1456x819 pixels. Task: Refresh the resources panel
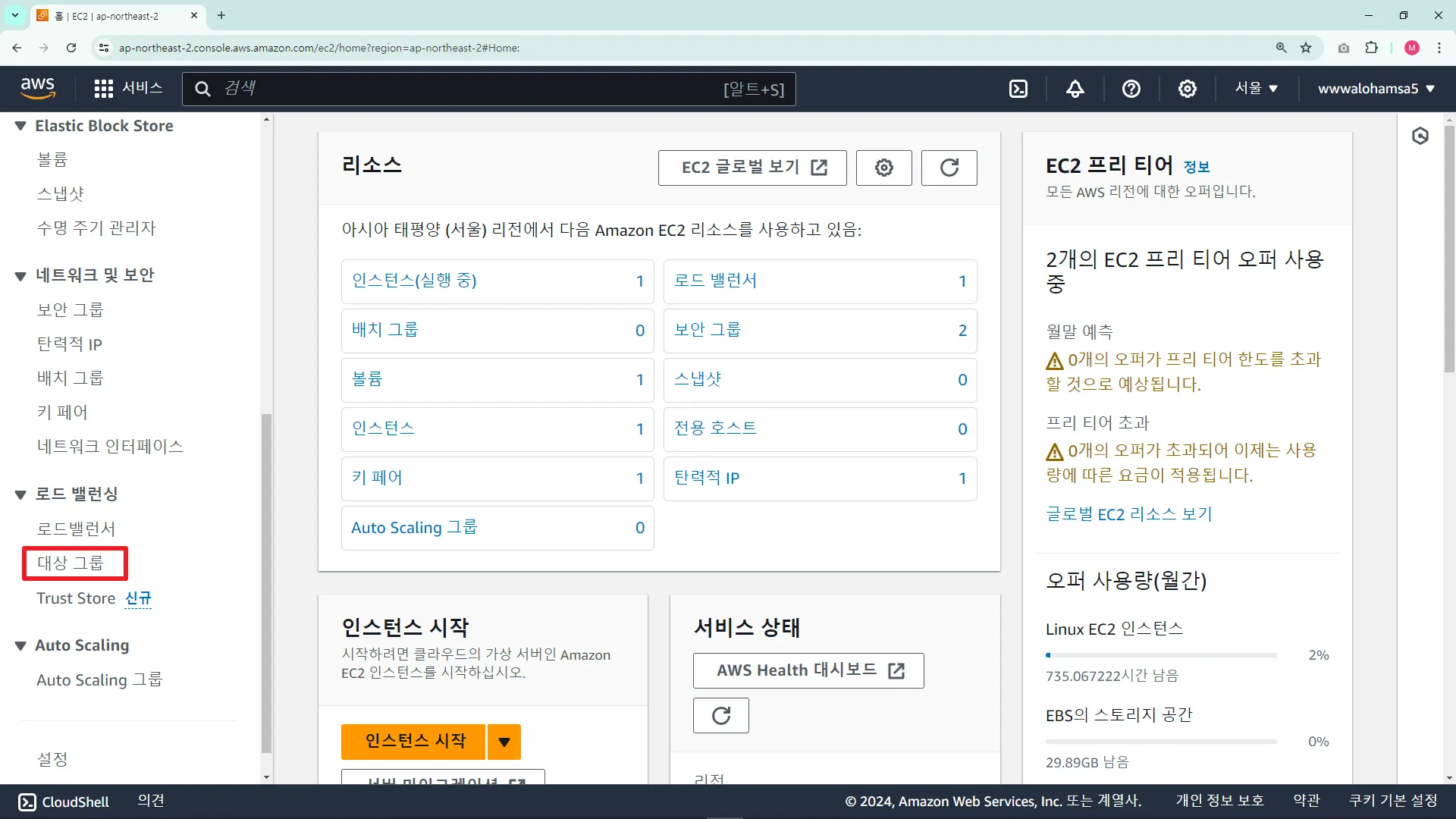click(x=949, y=168)
